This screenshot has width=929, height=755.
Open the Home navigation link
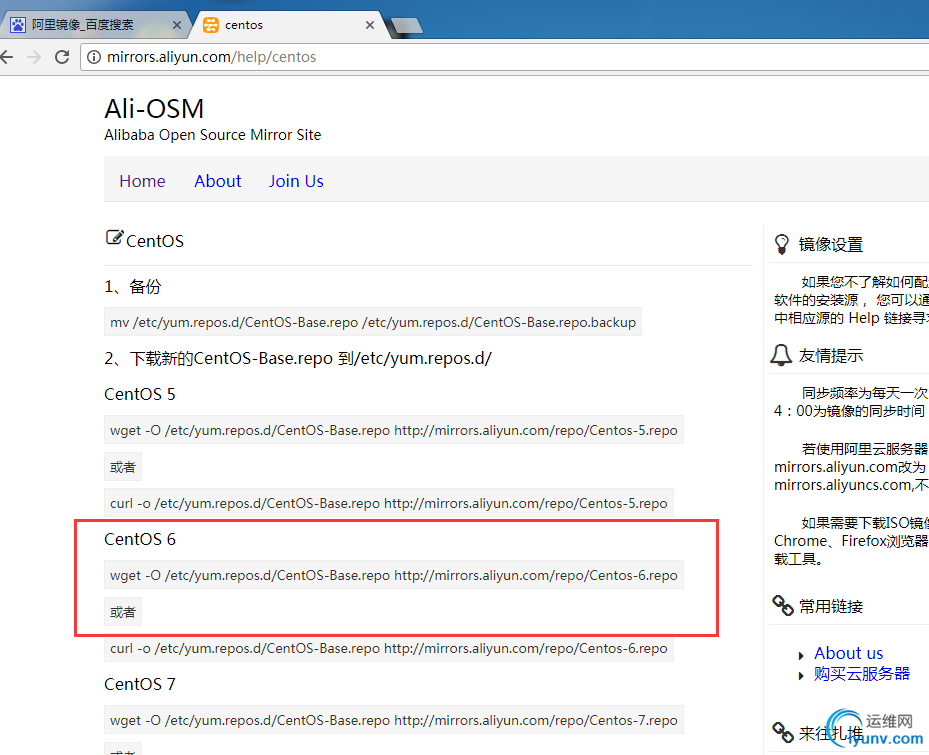click(x=142, y=181)
